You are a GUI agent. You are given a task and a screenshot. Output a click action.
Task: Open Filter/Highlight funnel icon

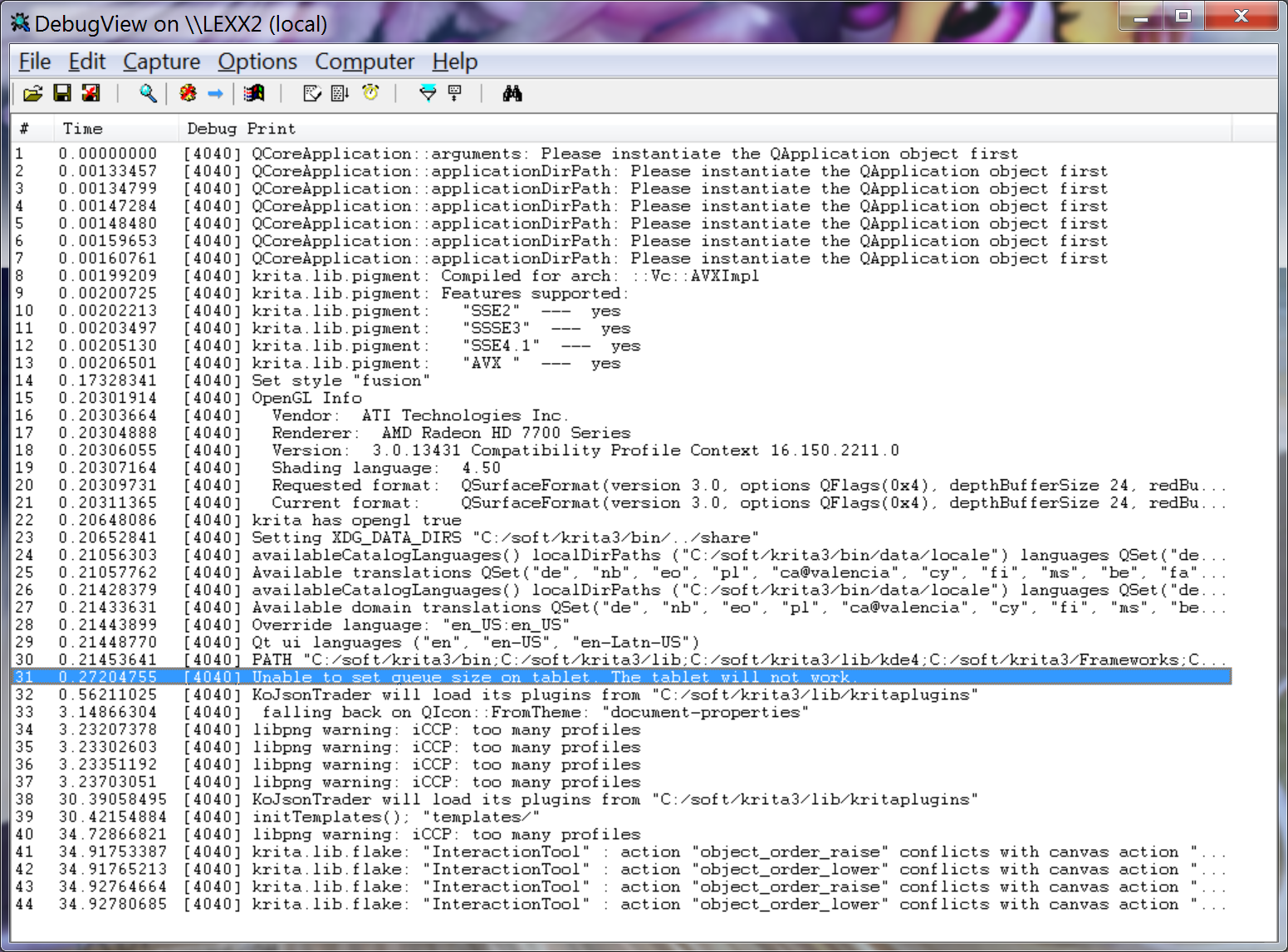click(428, 93)
